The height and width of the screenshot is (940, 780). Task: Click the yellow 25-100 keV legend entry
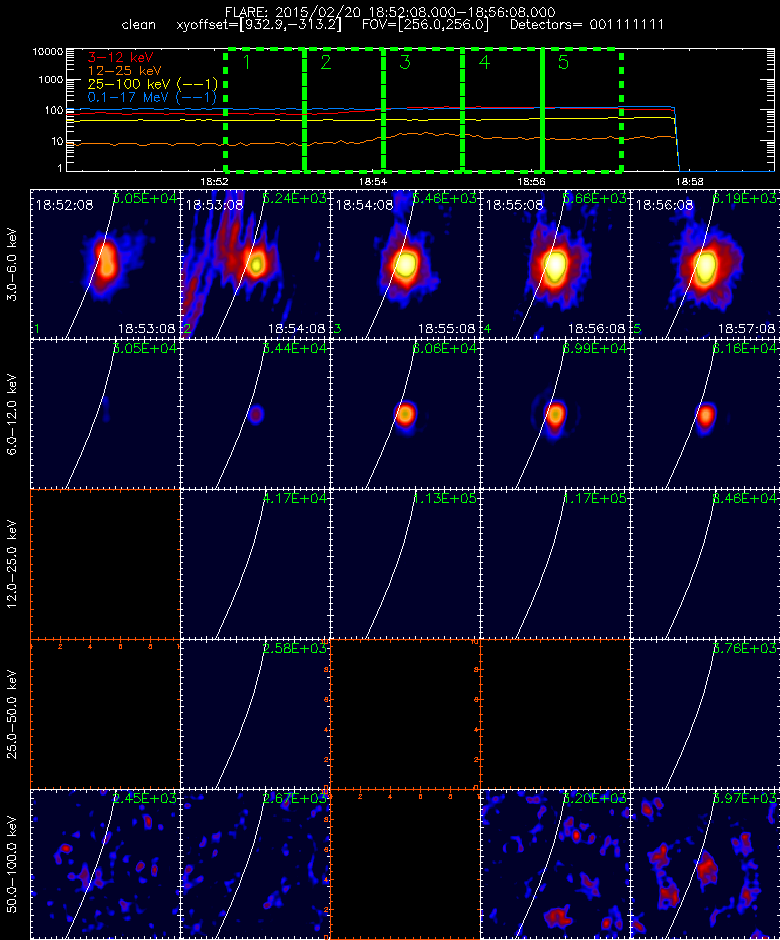coord(152,84)
